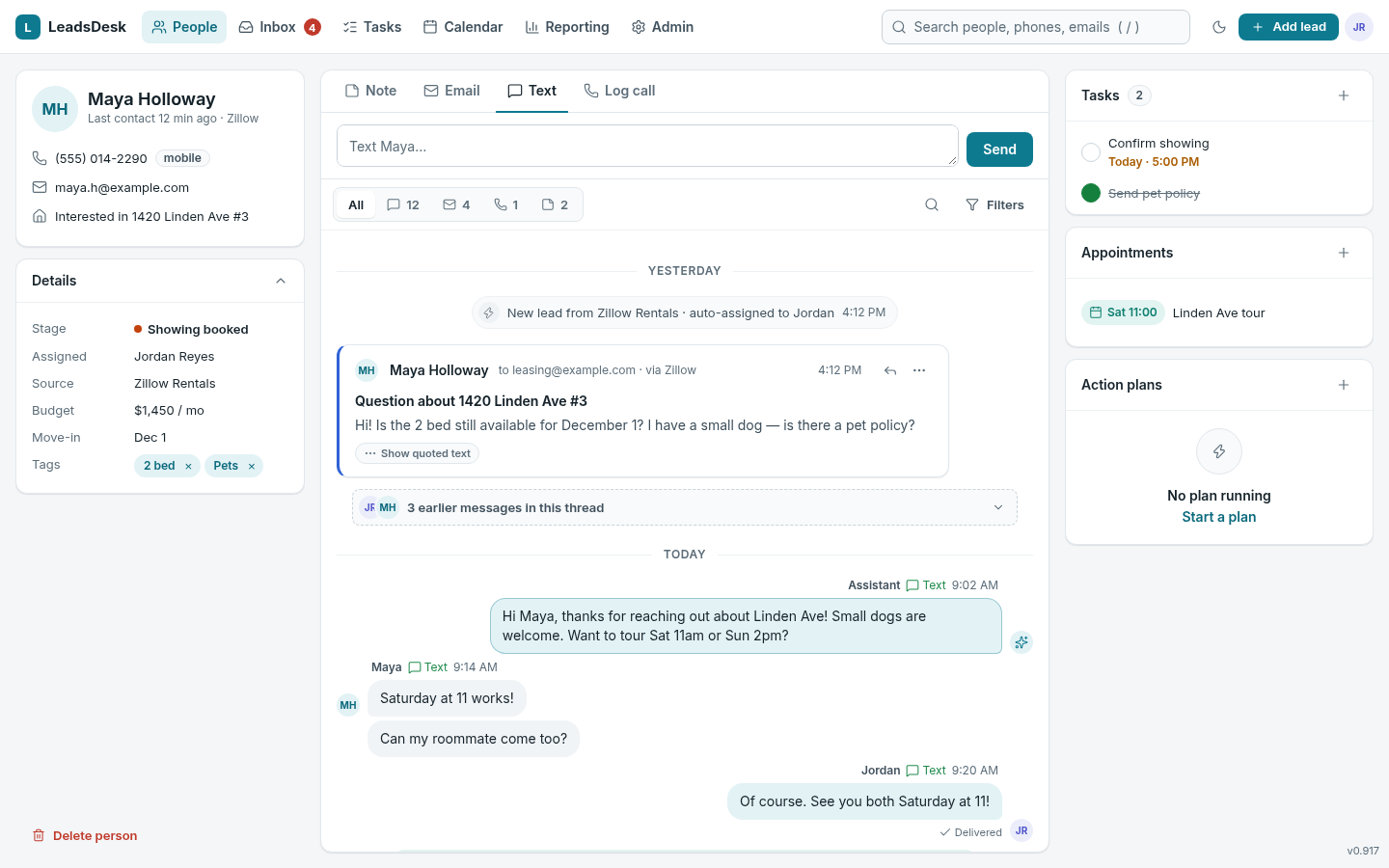Click the LeadsDesk logo icon
The image size is (1389, 868).
28,27
